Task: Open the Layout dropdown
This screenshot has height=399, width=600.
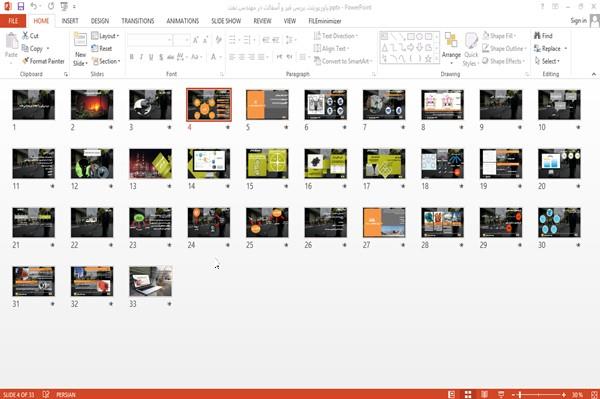Action: 105,36
